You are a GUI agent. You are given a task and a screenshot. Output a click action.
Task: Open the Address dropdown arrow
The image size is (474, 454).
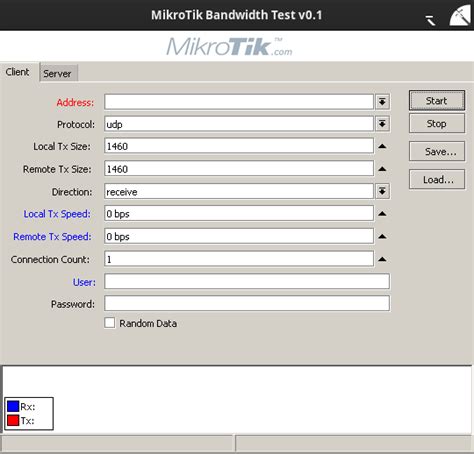382,102
